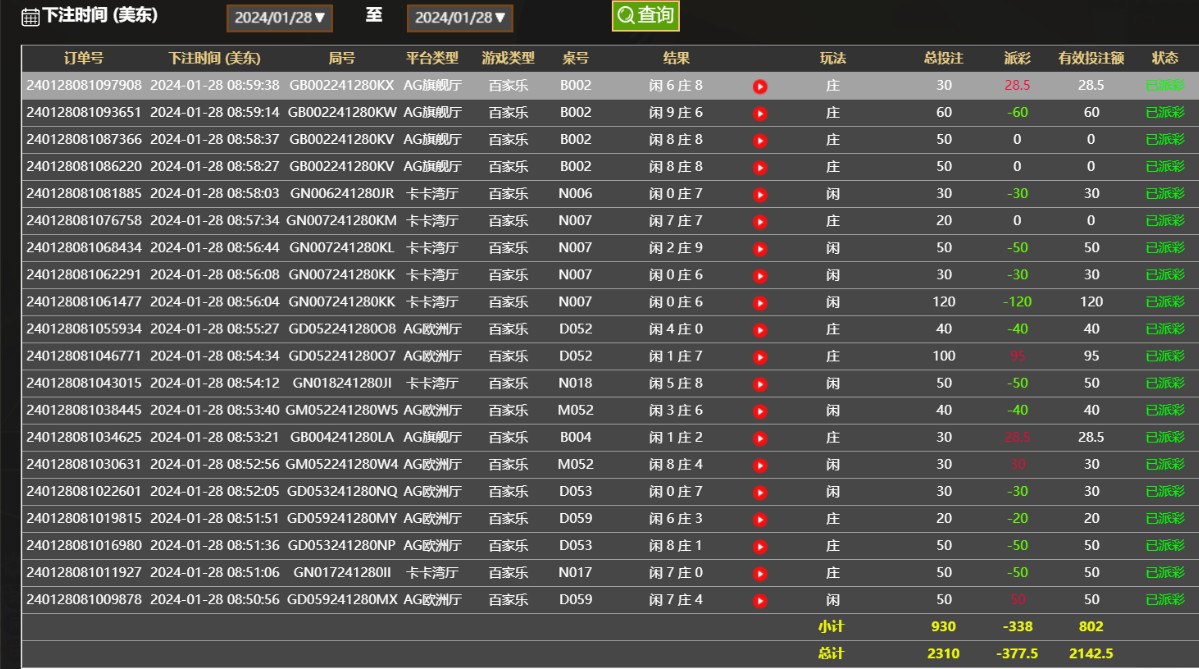The height and width of the screenshot is (669, 1199).
Task: Click 已派彩 status of order 240128081087366
Action: coord(1164,140)
